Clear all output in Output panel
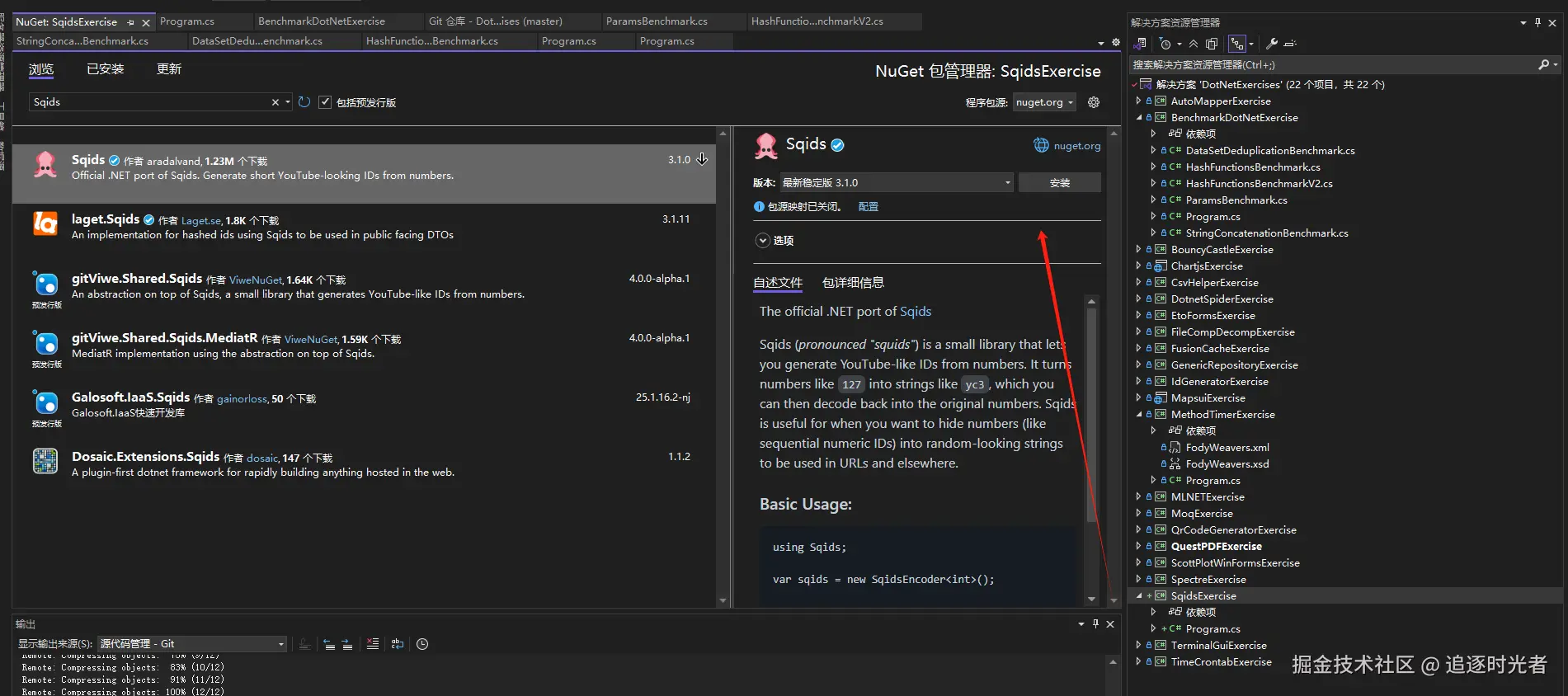This screenshot has width=1568, height=696. coord(373,644)
